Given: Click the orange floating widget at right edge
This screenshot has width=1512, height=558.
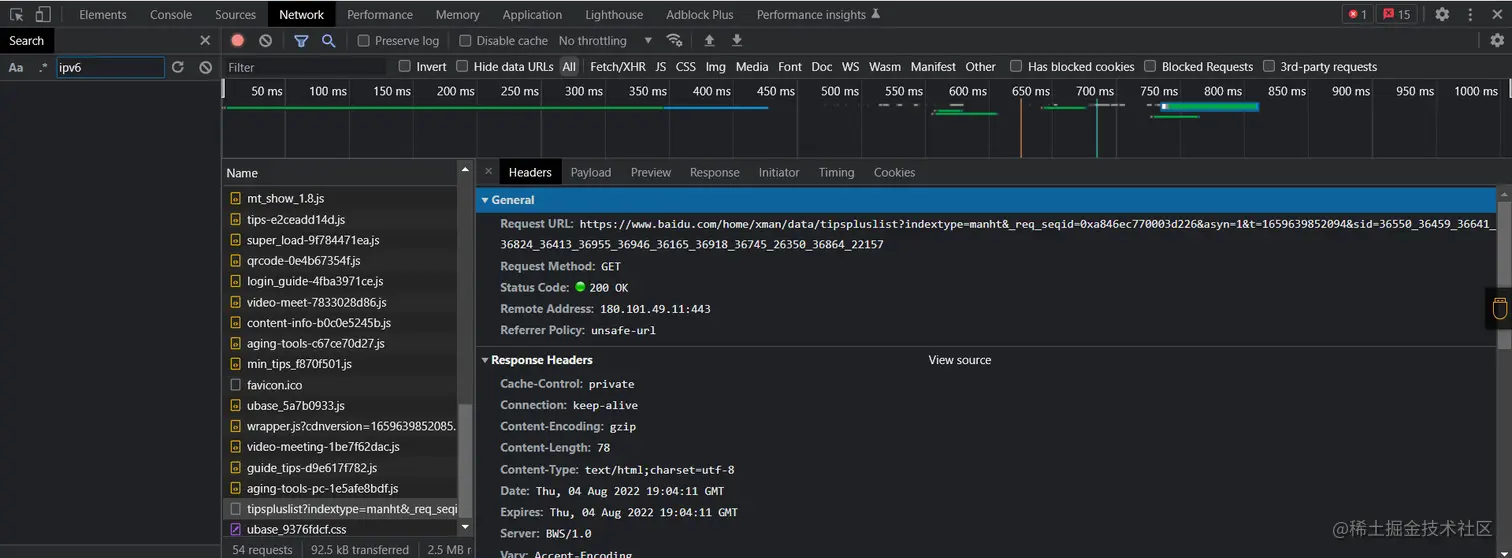Looking at the screenshot, I should pos(1499,308).
